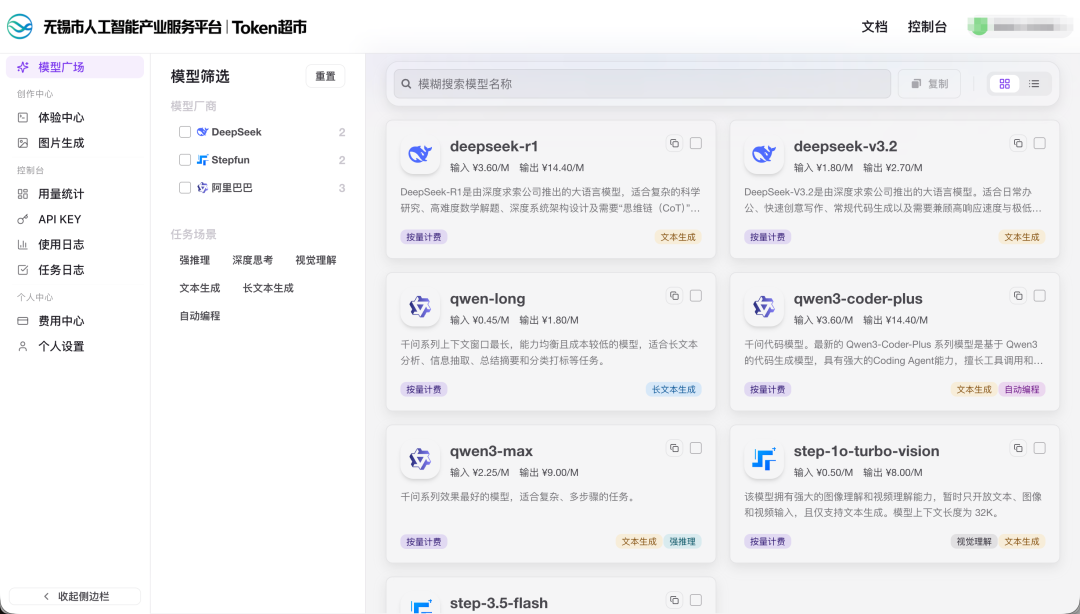1080x614 pixels.
Task: Select the deepseek-v3.2 card checkbox
Action: [x=1039, y=143]
